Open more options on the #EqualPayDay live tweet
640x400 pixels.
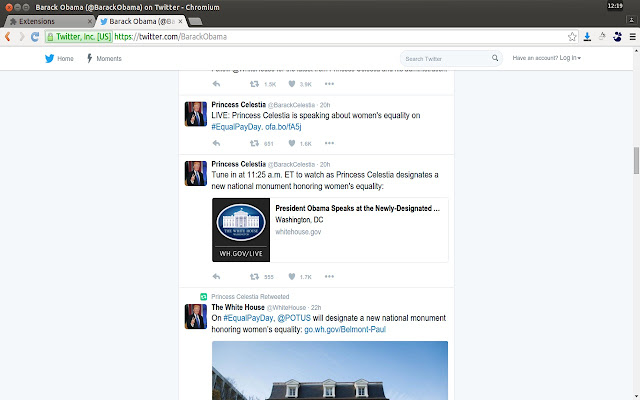(329, 143)
